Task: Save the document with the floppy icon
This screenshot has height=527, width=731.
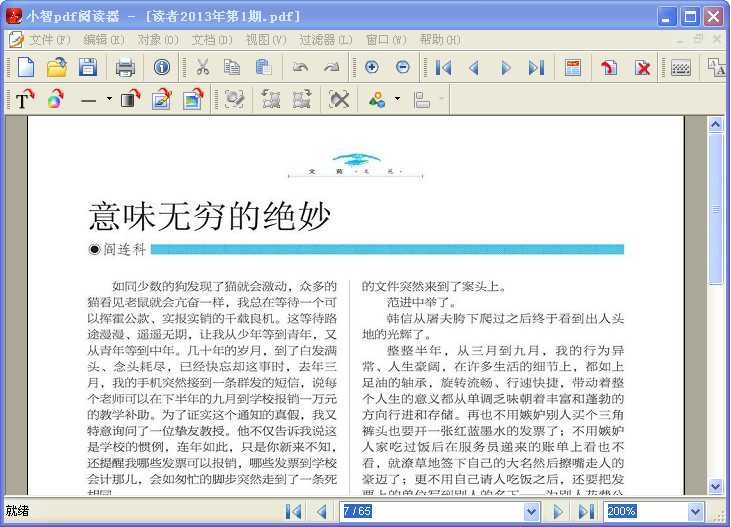Action: pos(87,68)
